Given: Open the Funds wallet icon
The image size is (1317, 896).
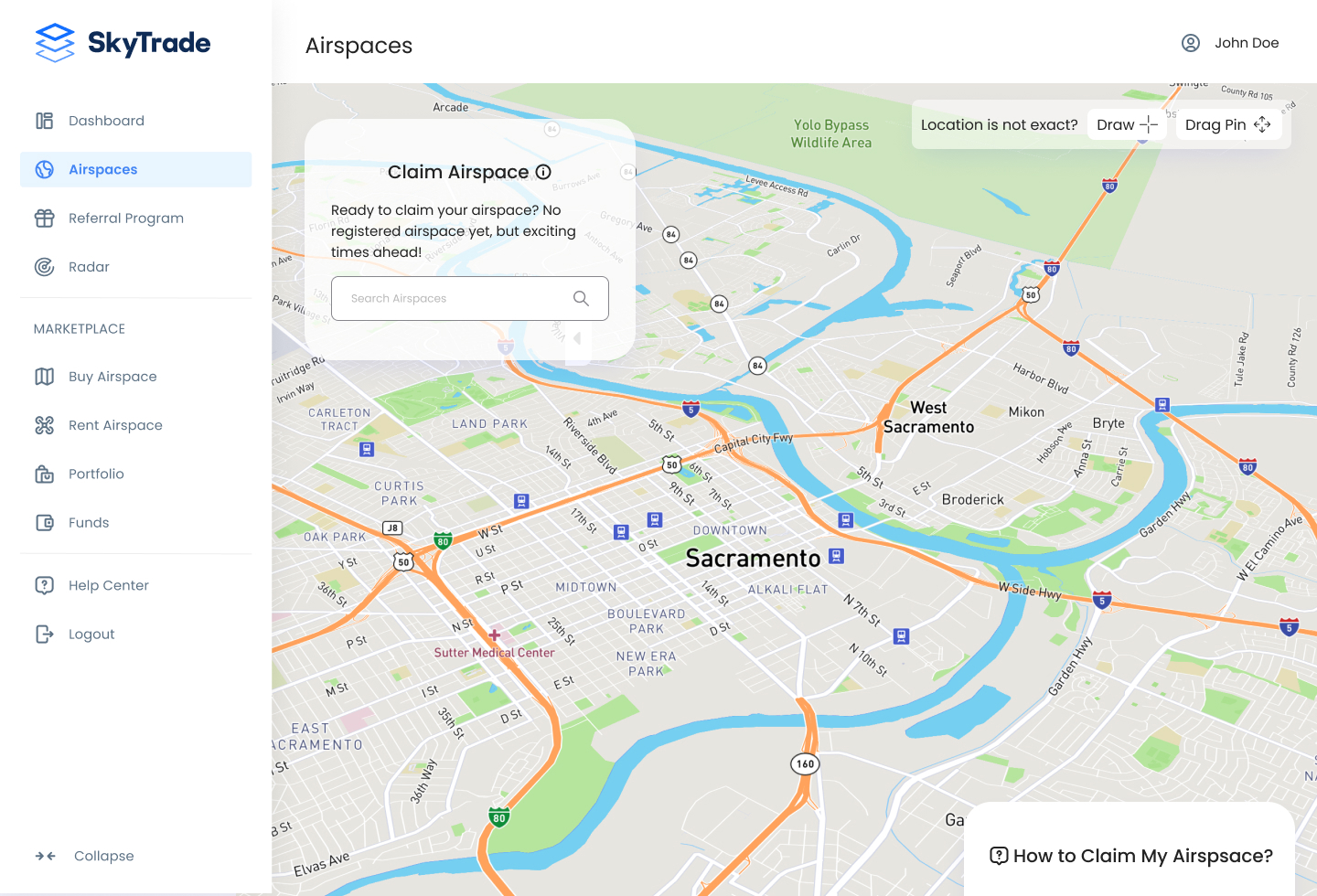Looking at the screenshot, I should tap(45, 523).
